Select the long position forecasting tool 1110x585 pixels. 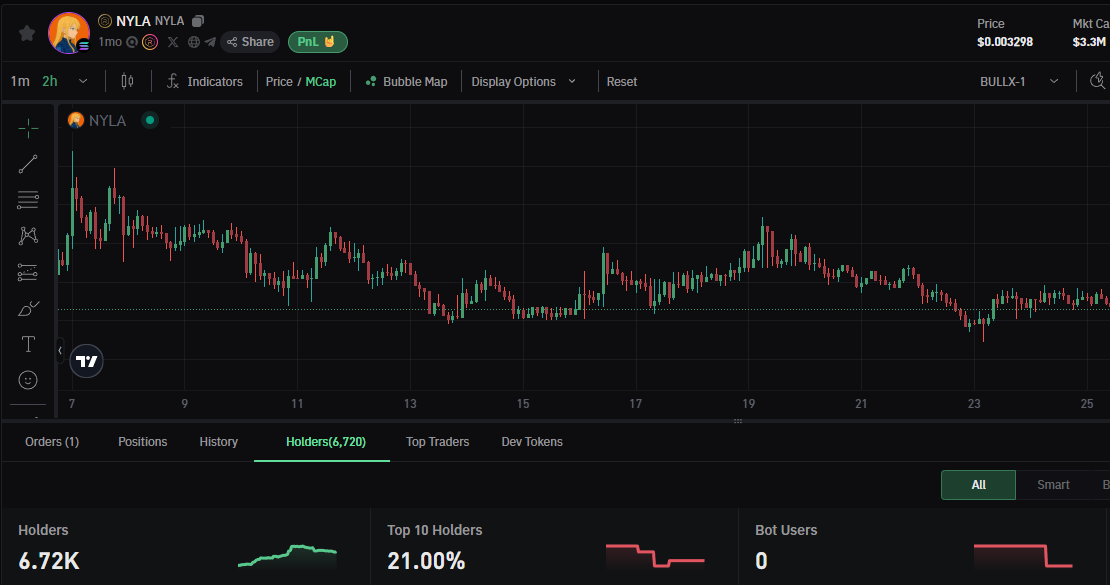(28, 272)
